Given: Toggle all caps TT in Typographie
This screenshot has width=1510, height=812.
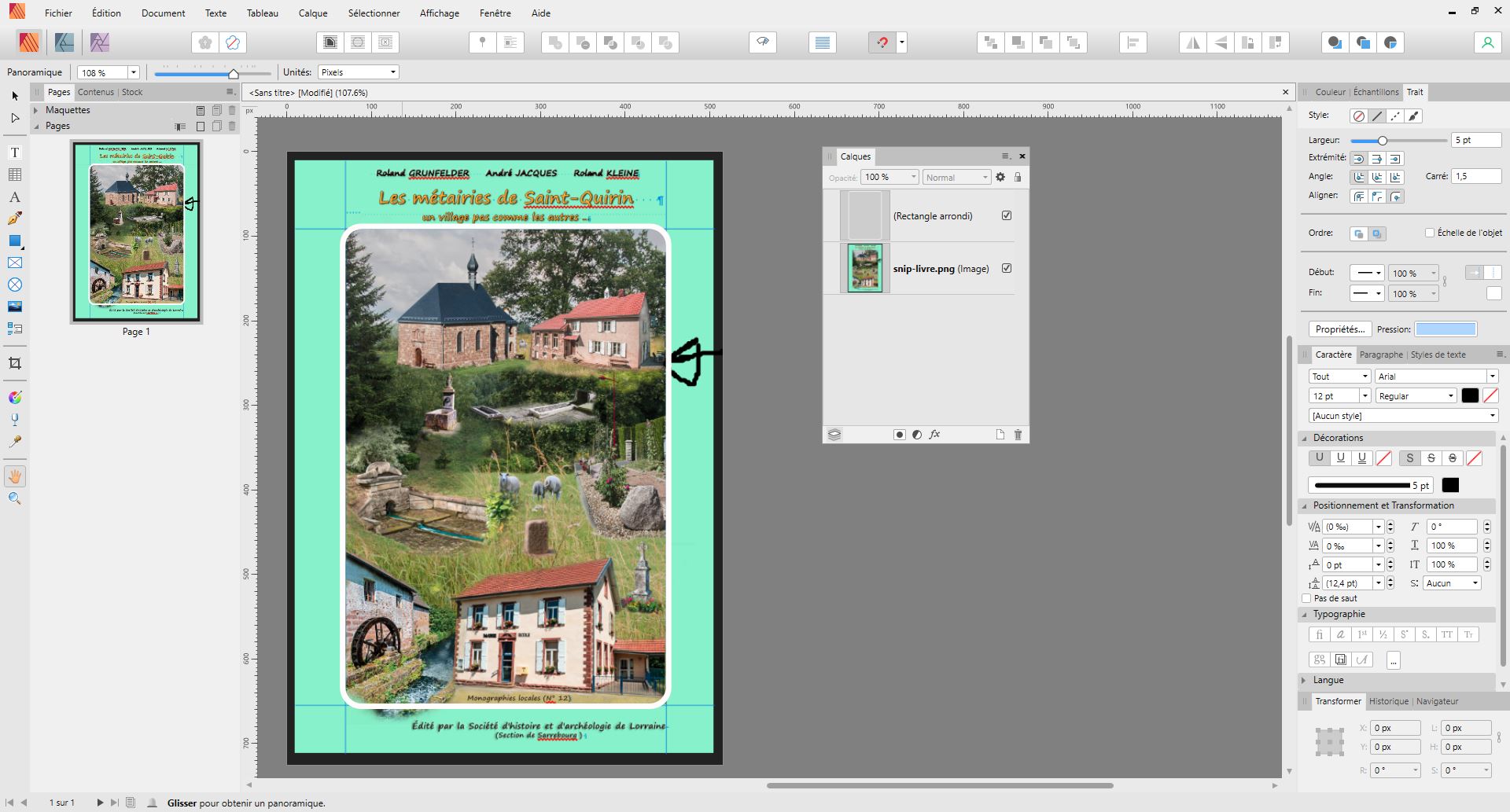Looking at the screenshot, I should coord(1447,634).
